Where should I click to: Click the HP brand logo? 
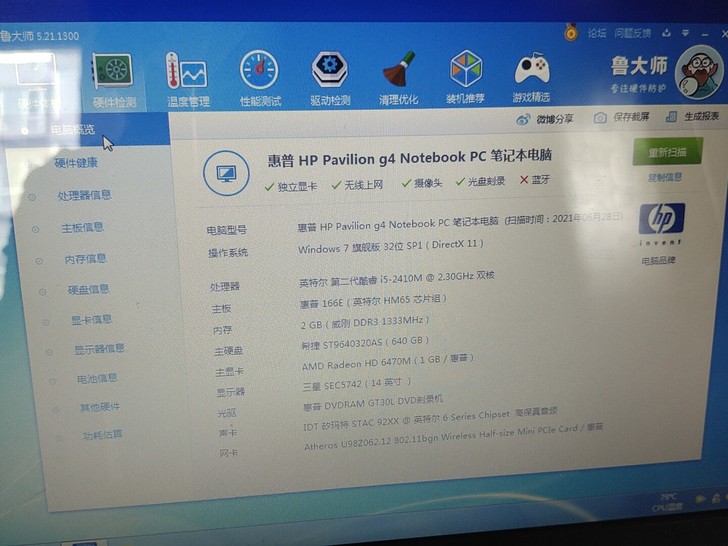click(662, 219)
